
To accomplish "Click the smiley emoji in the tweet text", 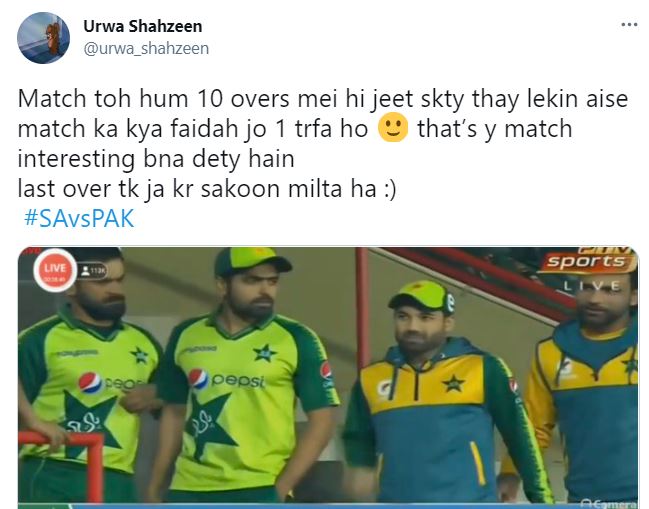I will (x=393, y=128).
